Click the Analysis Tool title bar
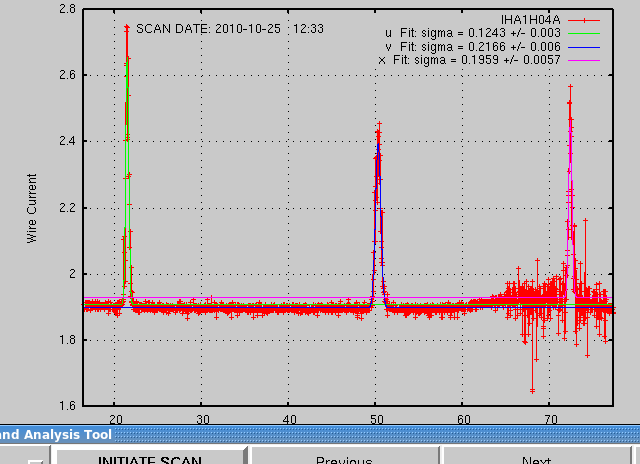 tap(320, 435)
